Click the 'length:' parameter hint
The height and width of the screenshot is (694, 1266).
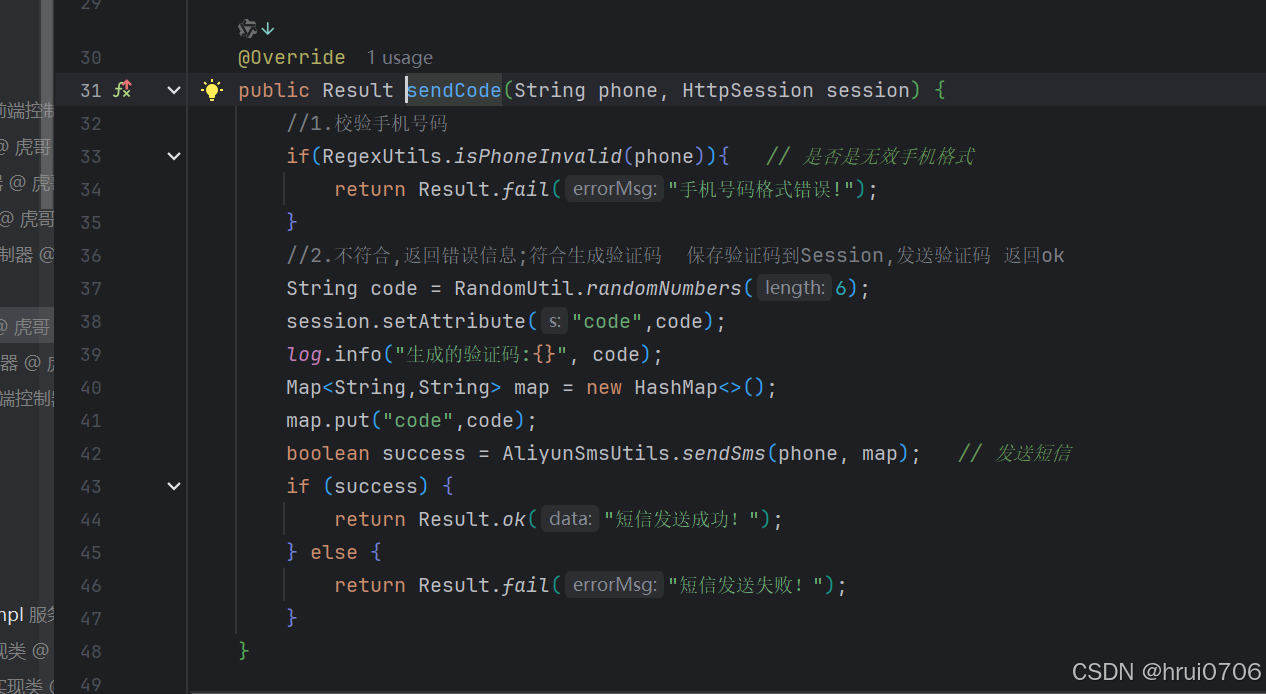tap(794, 288)
